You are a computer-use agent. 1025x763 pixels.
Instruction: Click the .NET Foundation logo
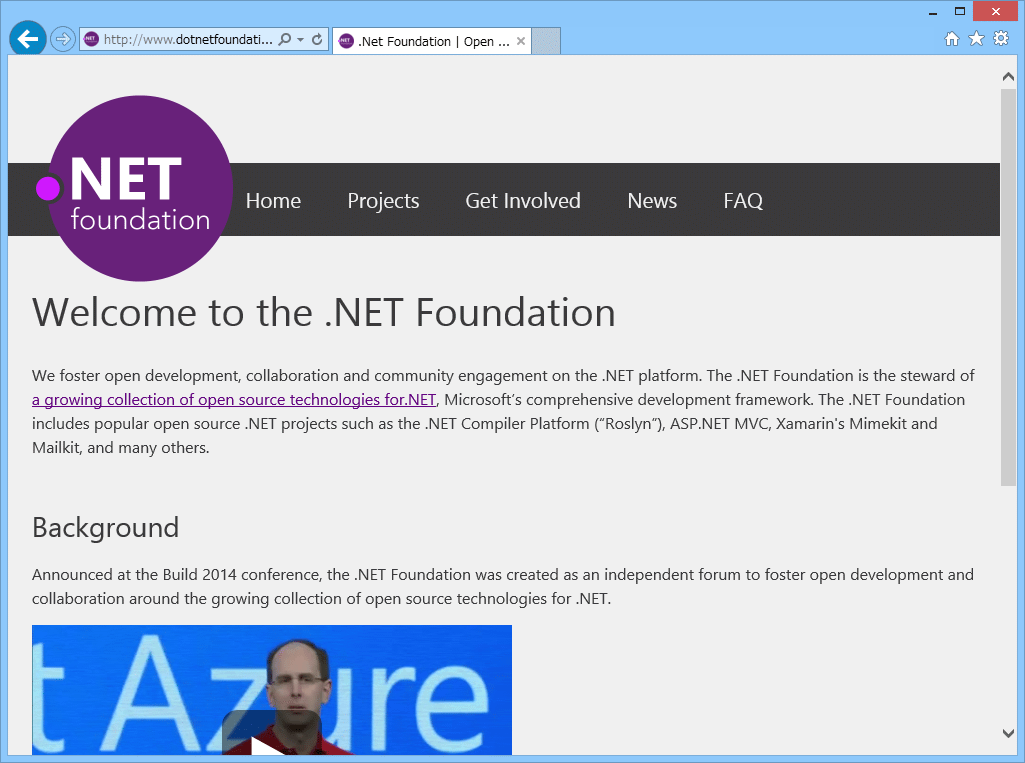[x=139, y=188]
